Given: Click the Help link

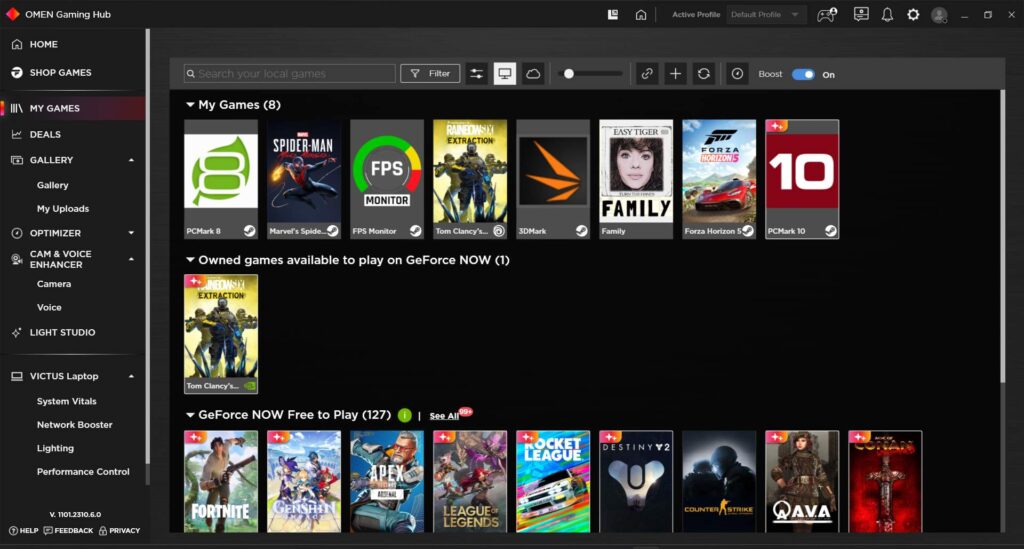Looking at the screenshot, I should click(x=24, y=531).
